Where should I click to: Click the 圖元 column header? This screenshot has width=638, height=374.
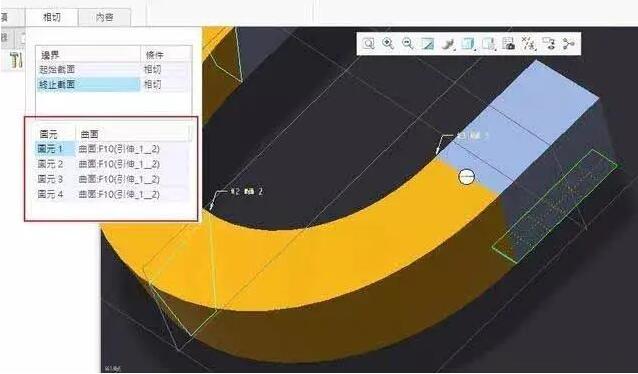click(55, 133)
